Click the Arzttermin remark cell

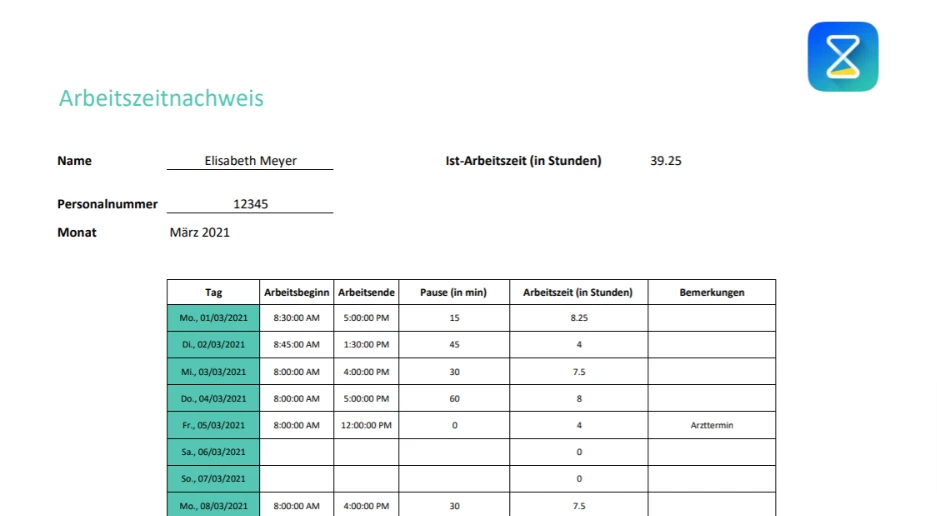pos(711,425)
